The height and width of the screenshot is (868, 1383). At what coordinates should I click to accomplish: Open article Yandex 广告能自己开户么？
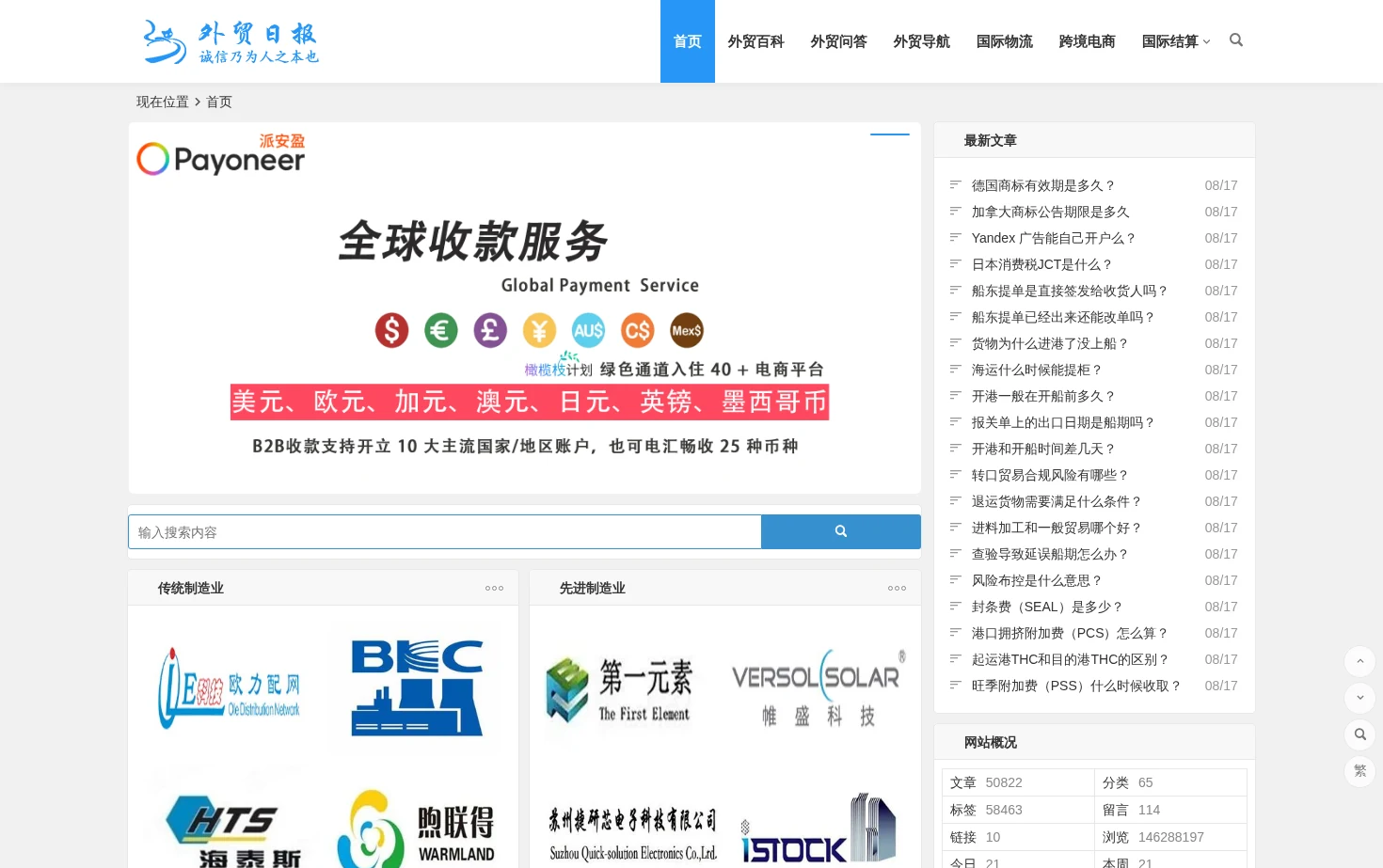1054,238
